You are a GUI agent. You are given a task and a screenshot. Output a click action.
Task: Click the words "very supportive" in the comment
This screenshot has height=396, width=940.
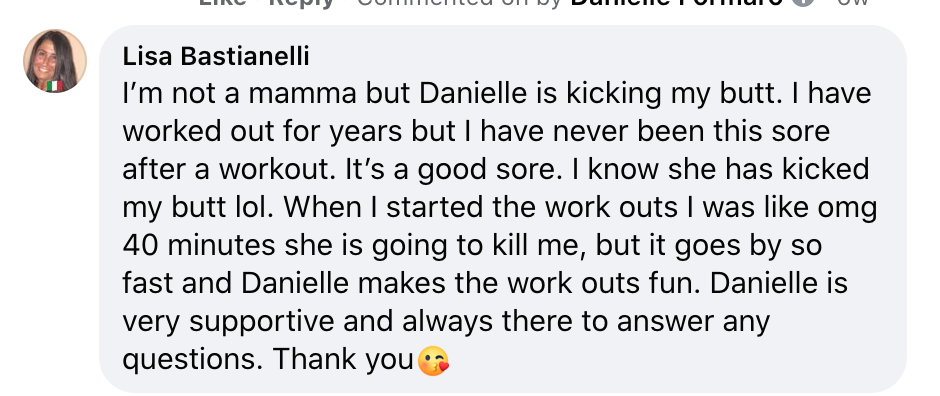point(228,322)
